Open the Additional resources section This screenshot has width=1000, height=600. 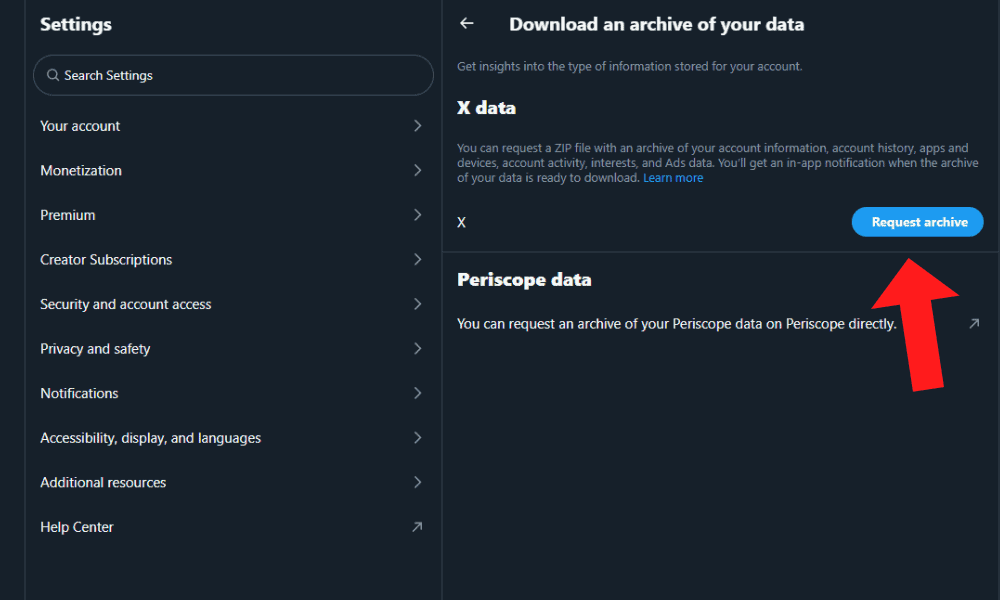pos(103,482)
